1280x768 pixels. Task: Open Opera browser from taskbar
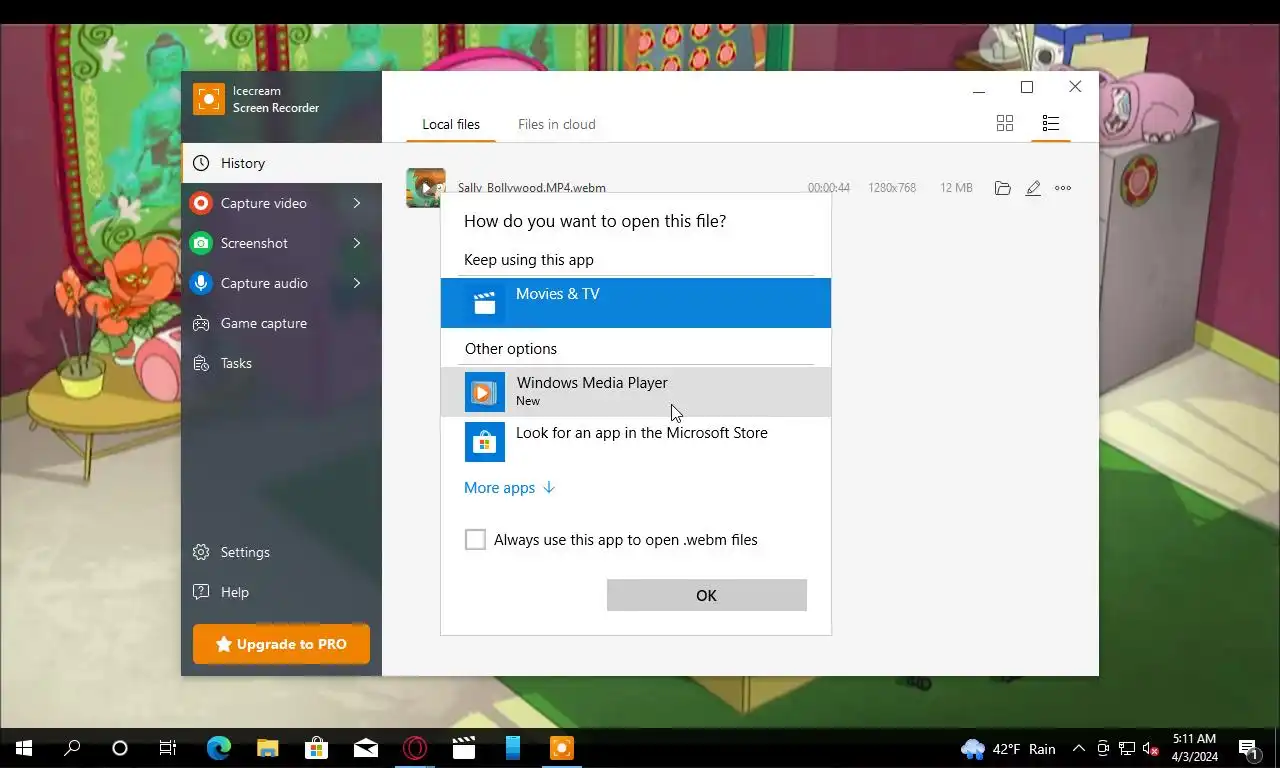(x=414, y=748)
